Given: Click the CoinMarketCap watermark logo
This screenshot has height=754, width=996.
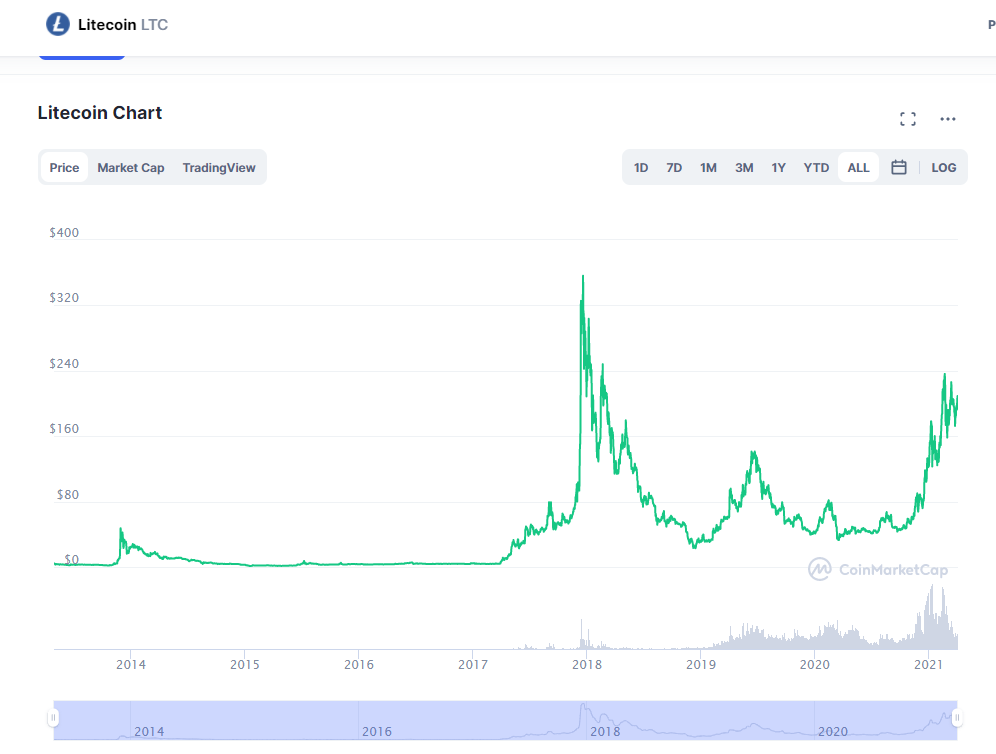Looking at the screenshot, I should click(878, 570).
